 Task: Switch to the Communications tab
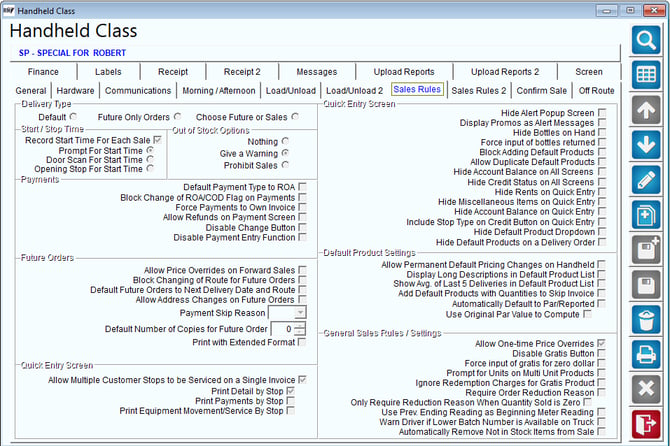[138, 91]
